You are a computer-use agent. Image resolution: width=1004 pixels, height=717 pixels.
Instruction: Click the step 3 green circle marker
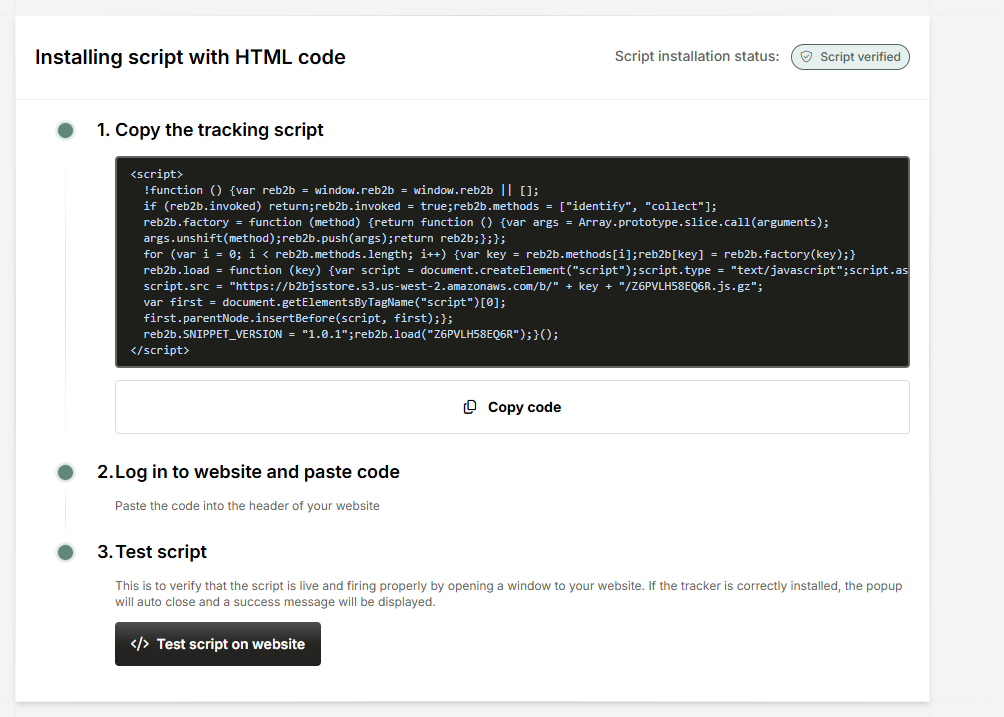(65, 552)
